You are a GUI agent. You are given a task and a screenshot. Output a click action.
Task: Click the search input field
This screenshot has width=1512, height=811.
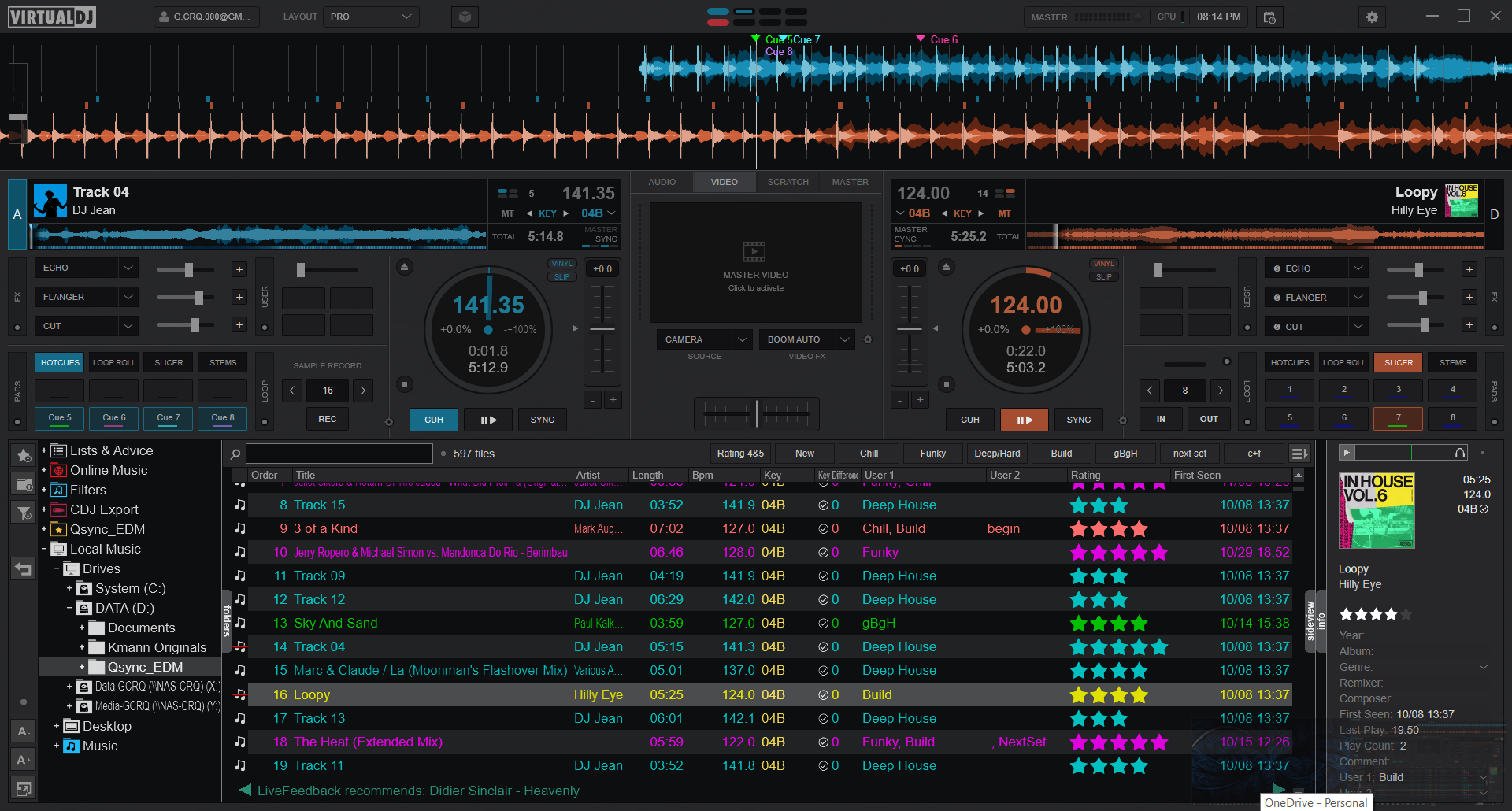(339, 454)
